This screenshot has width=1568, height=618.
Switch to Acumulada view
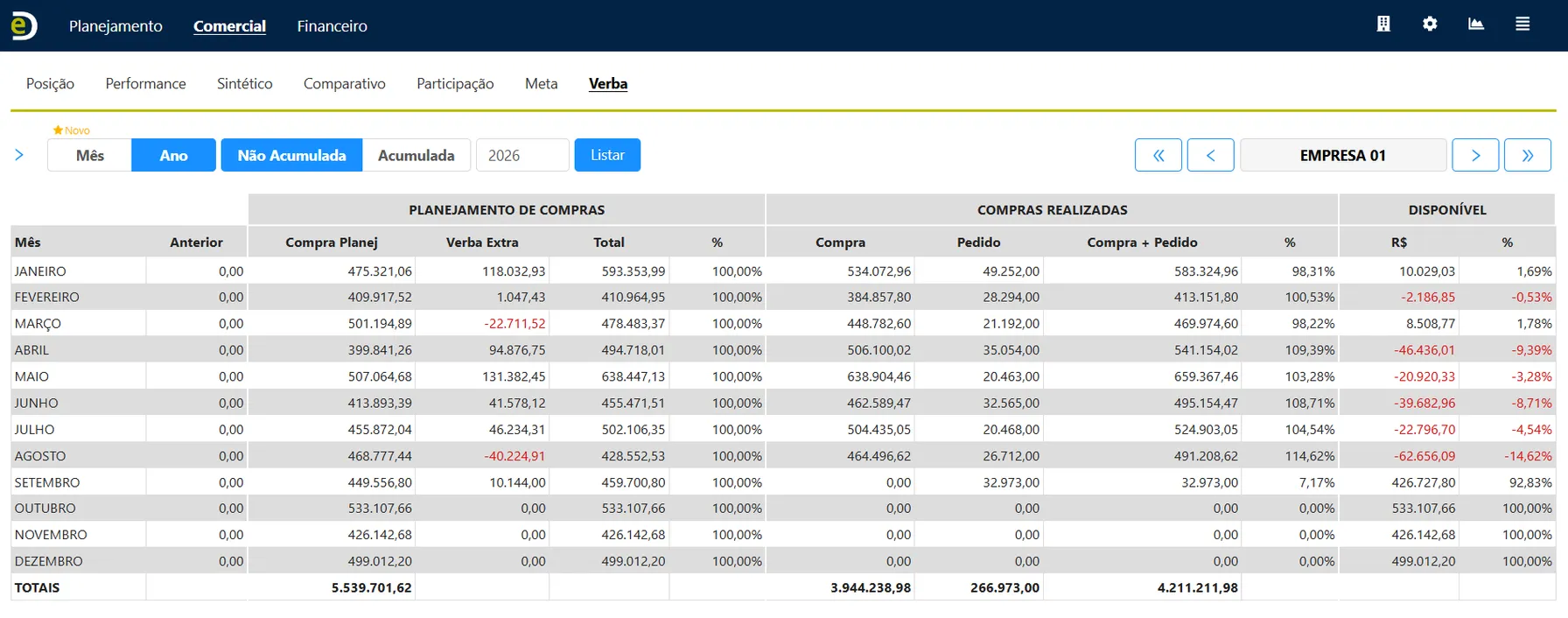(x=416, y=155)
